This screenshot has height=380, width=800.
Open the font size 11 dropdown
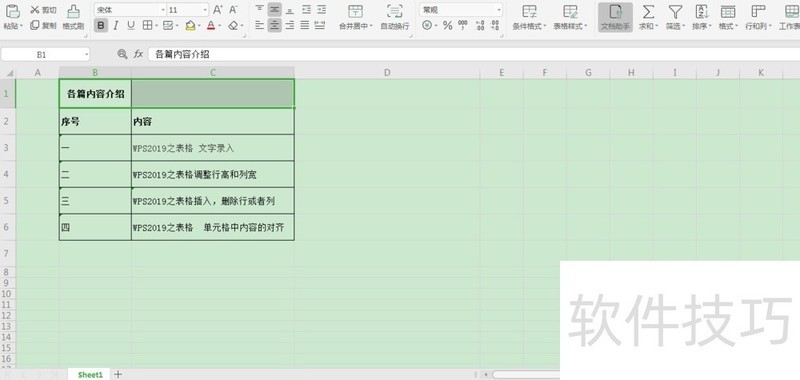click(205, 10)
